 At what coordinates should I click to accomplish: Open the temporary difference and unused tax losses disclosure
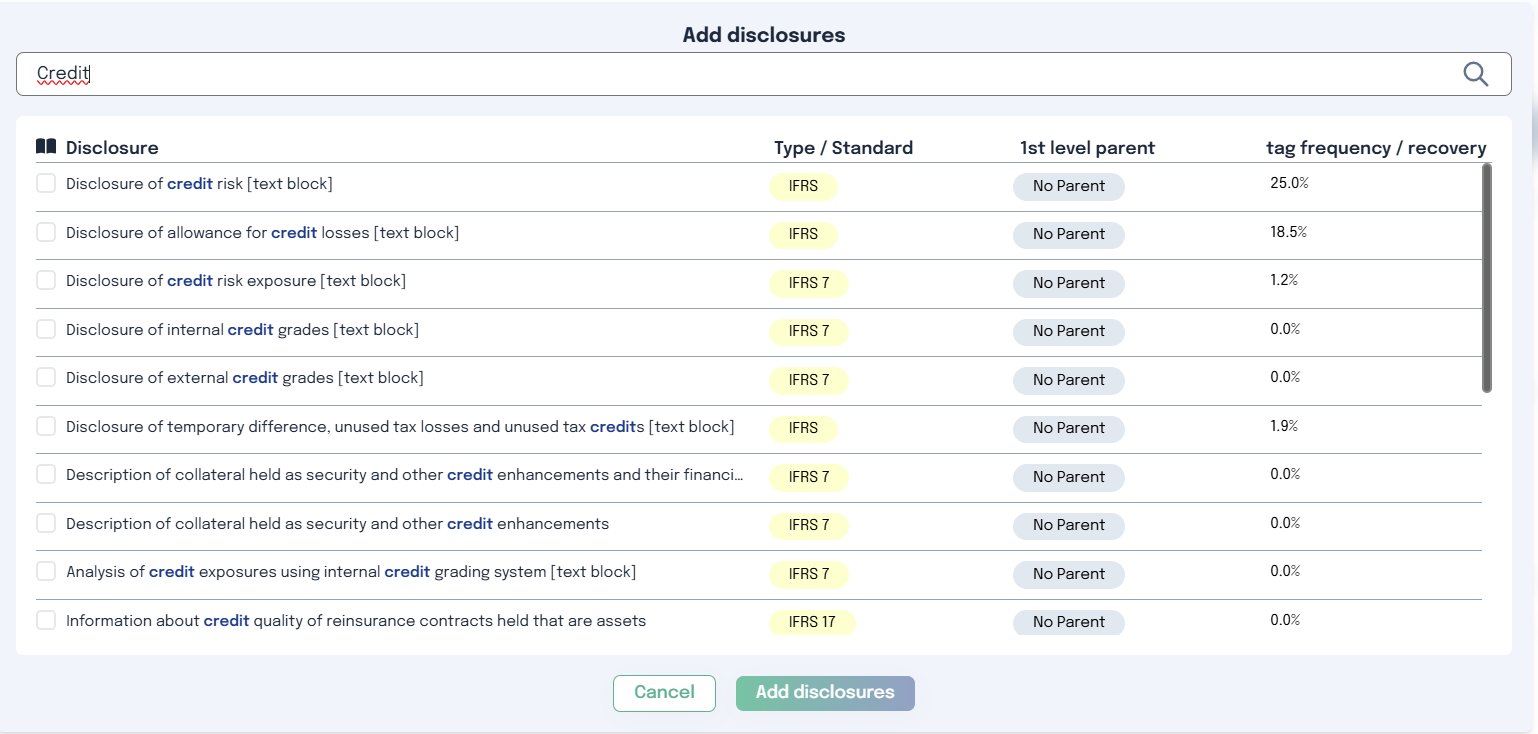(x=400, y=425)
